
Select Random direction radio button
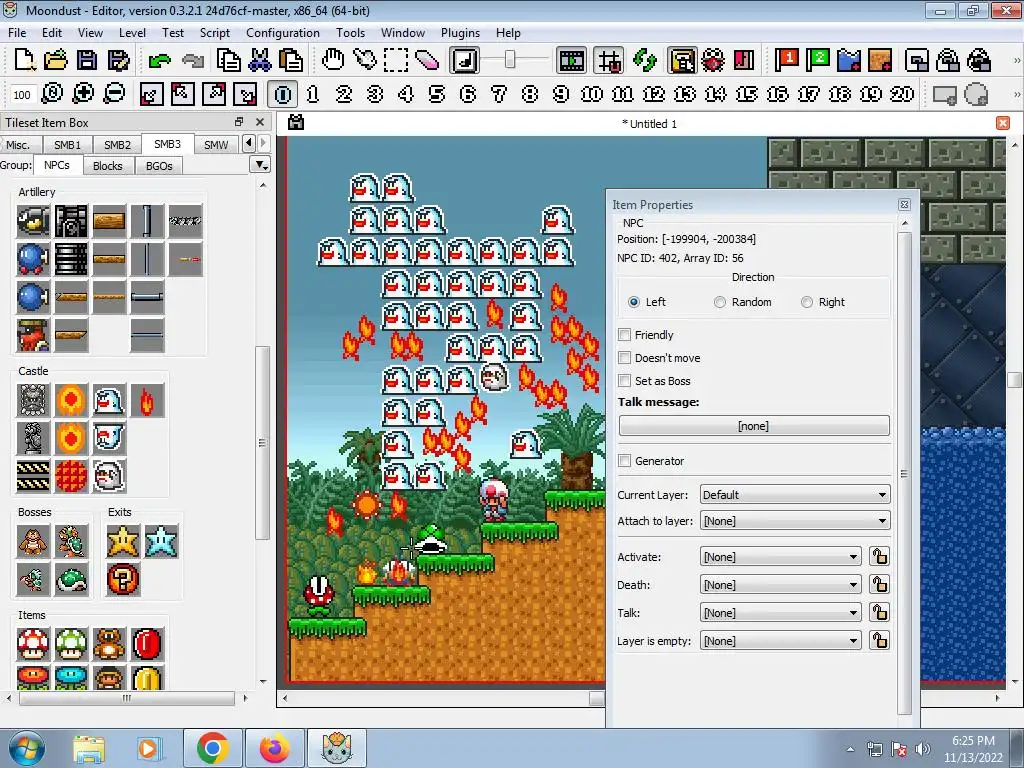pos(720,302)
